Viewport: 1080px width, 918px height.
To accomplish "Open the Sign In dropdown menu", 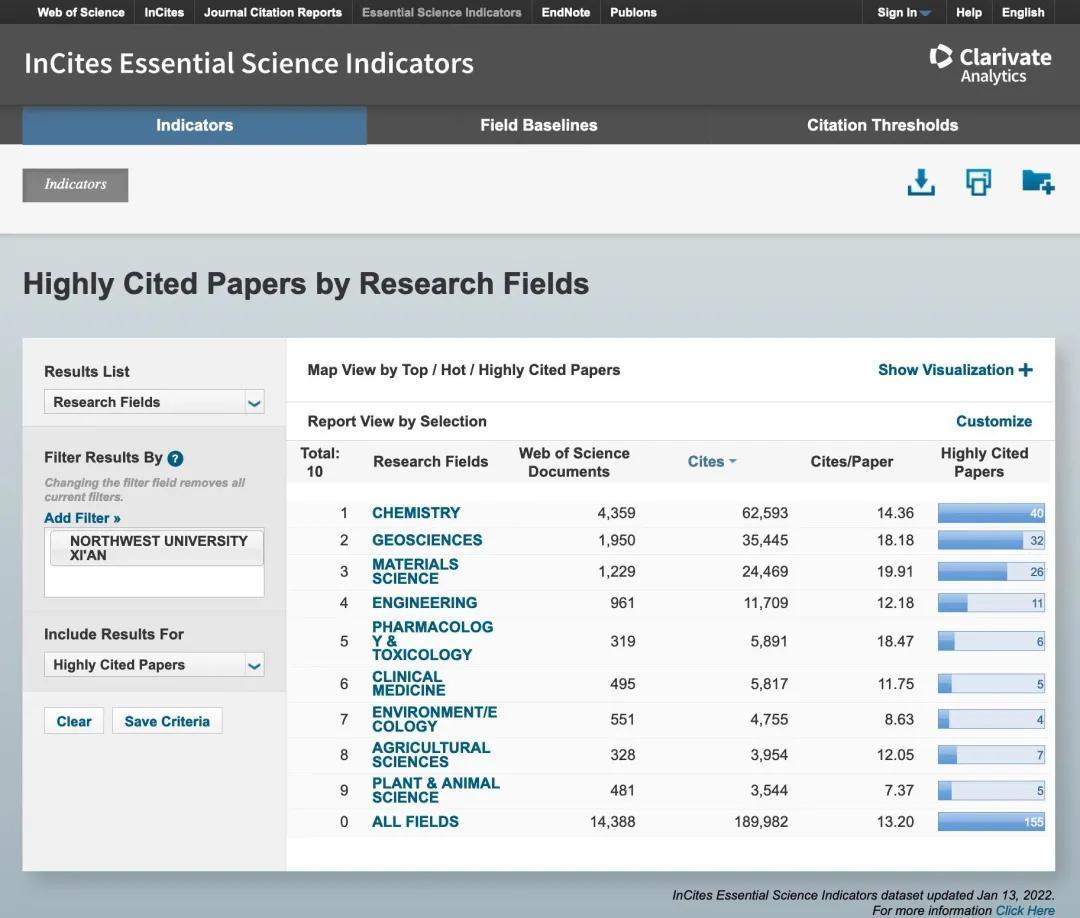I will pos(904,13).
